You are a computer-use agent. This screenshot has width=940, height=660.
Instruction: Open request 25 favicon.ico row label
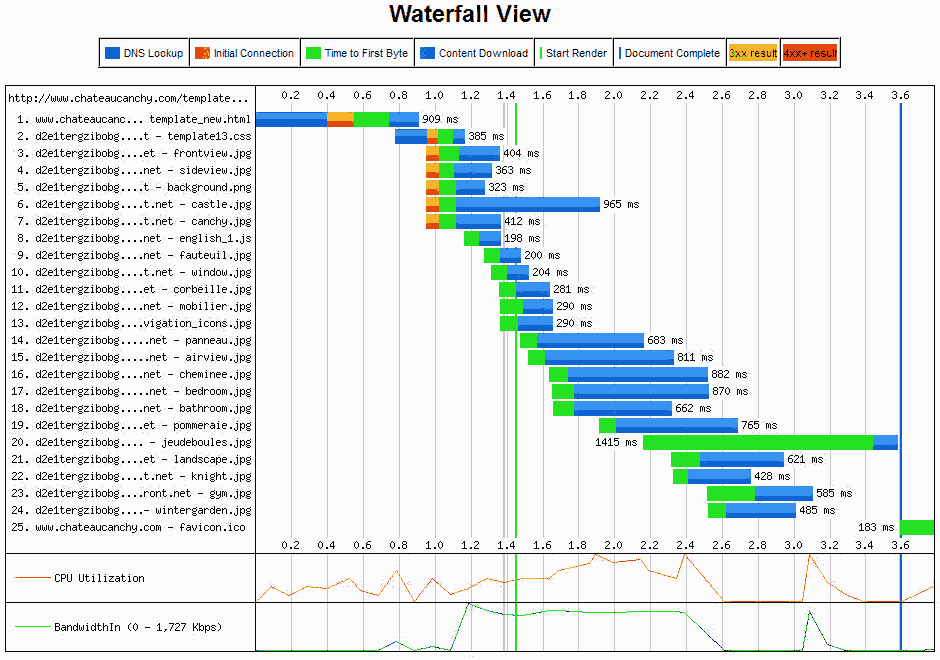[130, 527]
